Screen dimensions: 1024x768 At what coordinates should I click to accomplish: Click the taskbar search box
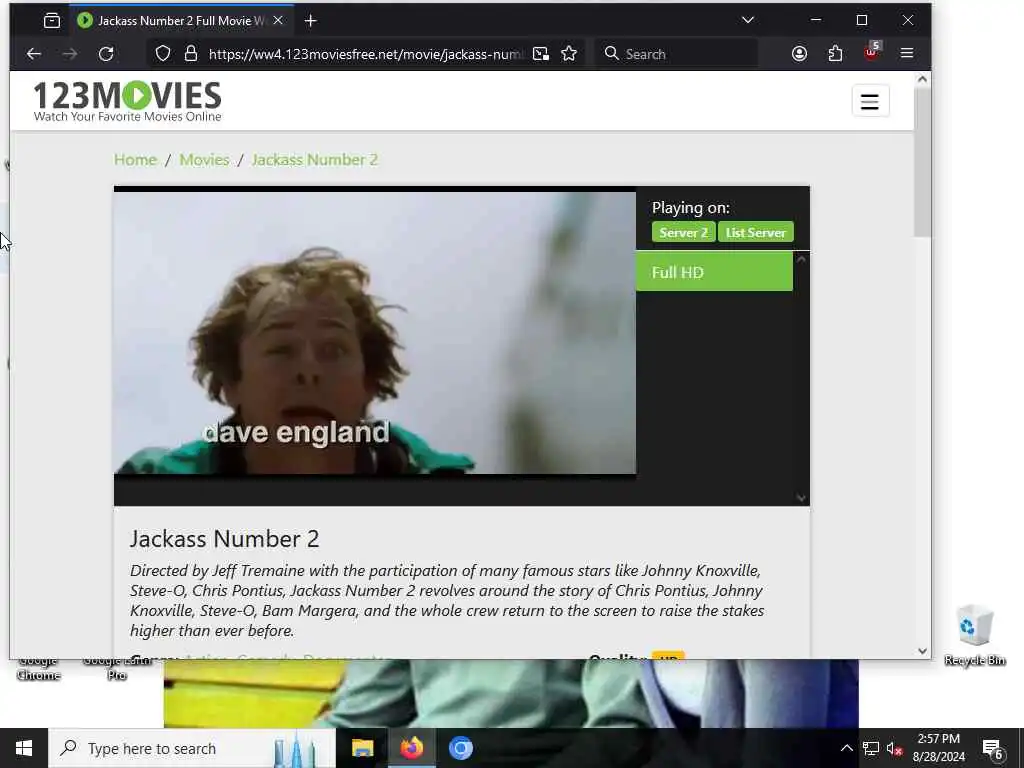pyautogui.click(x=192, y=748)
